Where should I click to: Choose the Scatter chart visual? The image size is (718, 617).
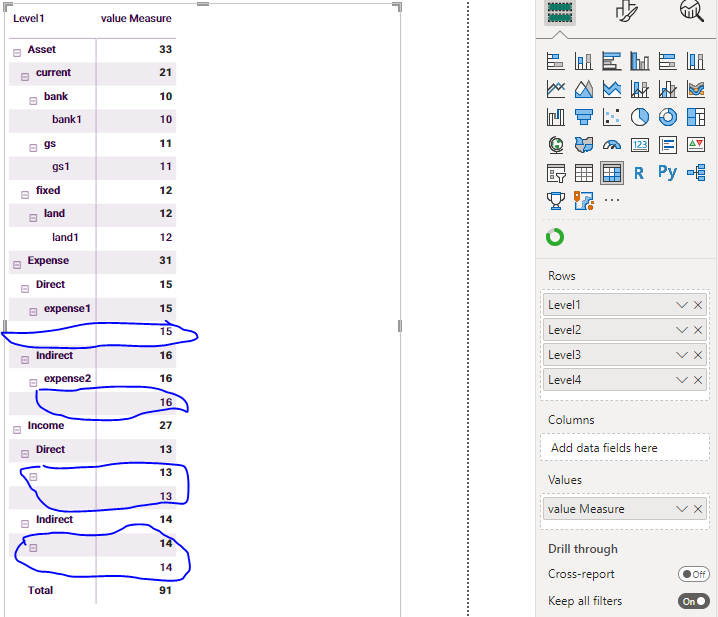coord(611,117)
